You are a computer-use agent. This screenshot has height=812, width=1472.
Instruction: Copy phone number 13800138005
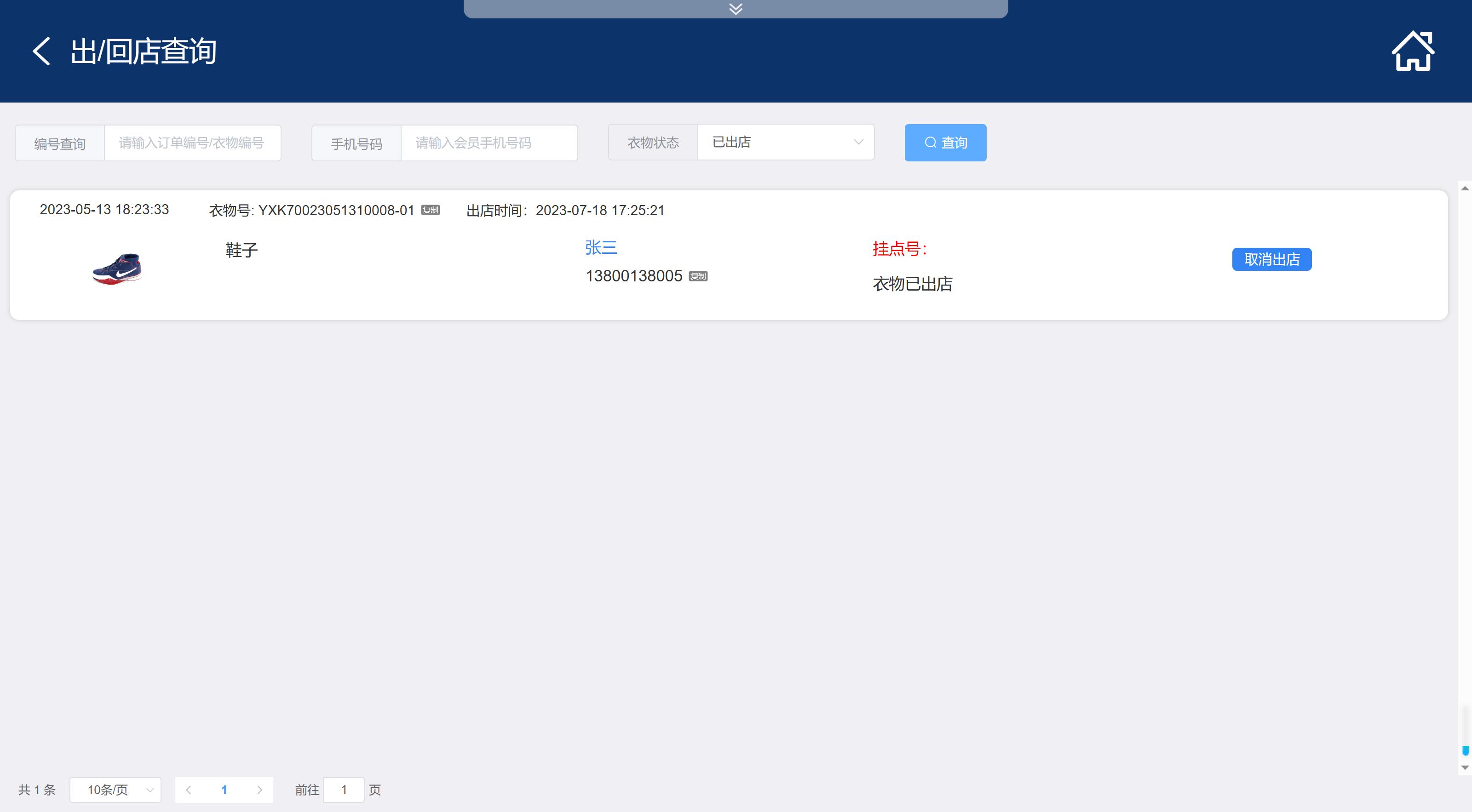[698, 276]
